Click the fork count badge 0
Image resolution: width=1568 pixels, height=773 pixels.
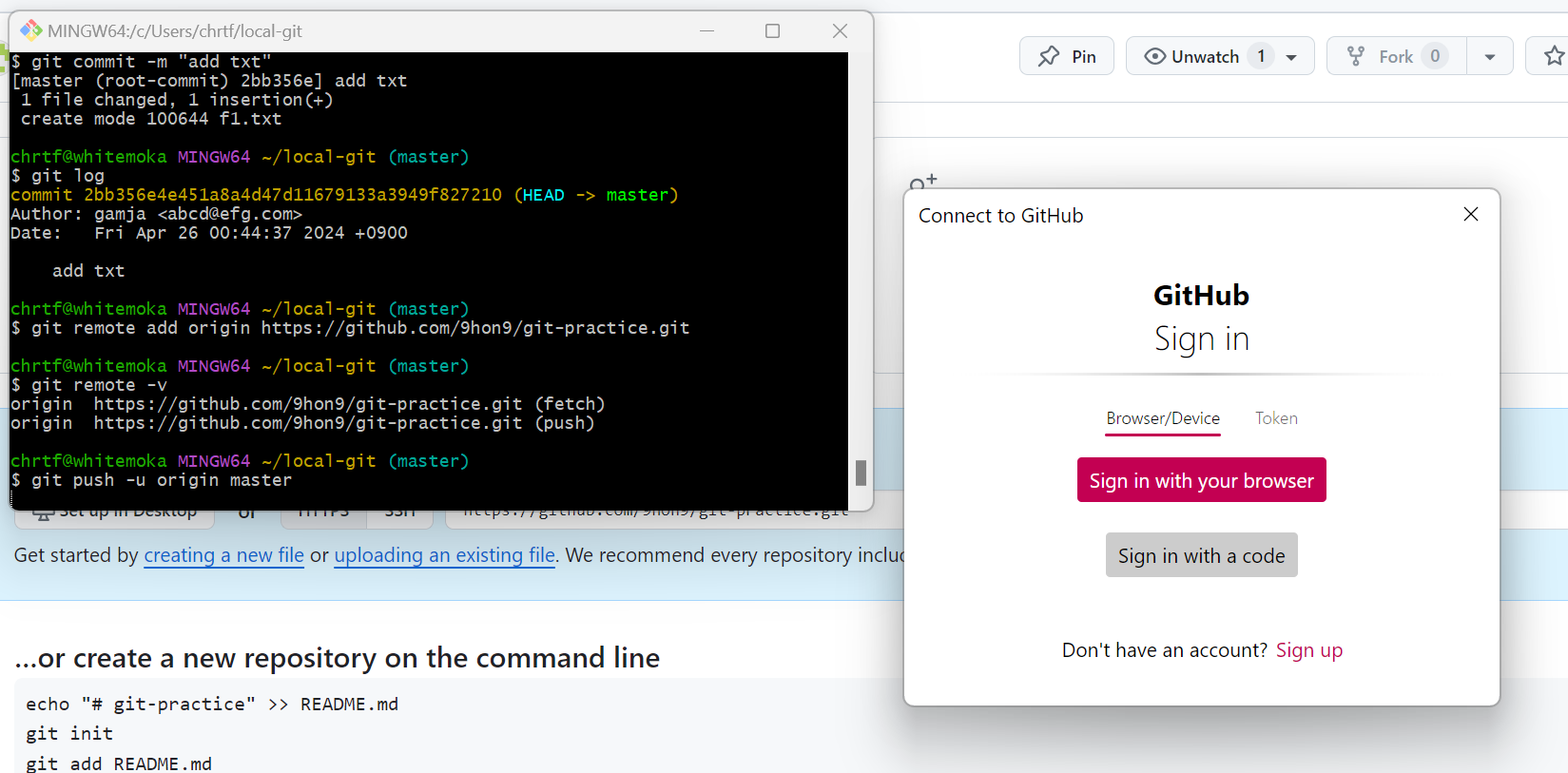pos(1435,56)
